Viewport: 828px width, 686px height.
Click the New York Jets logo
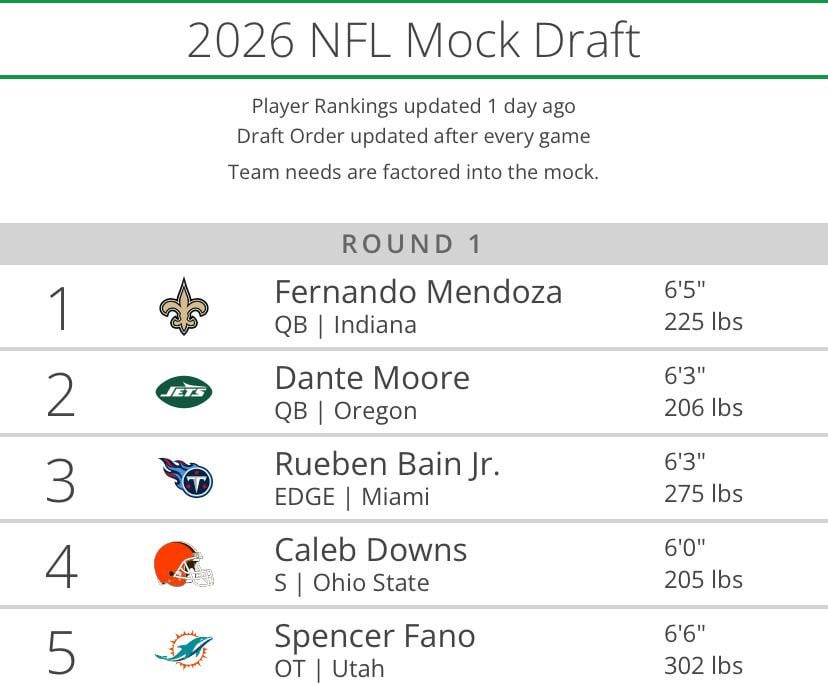point(184,392)
